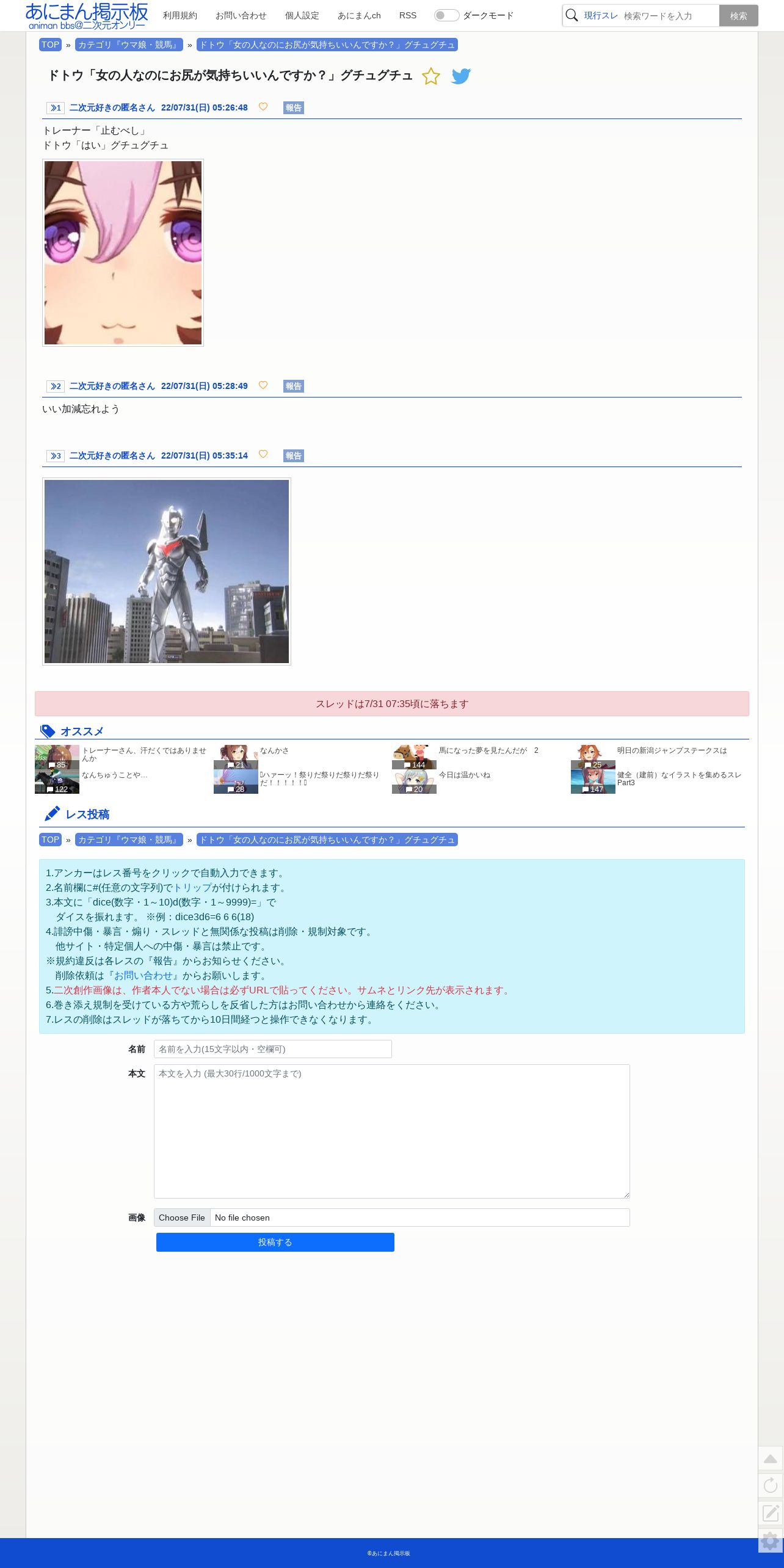Click top breadcrumb thread title link

327,45
